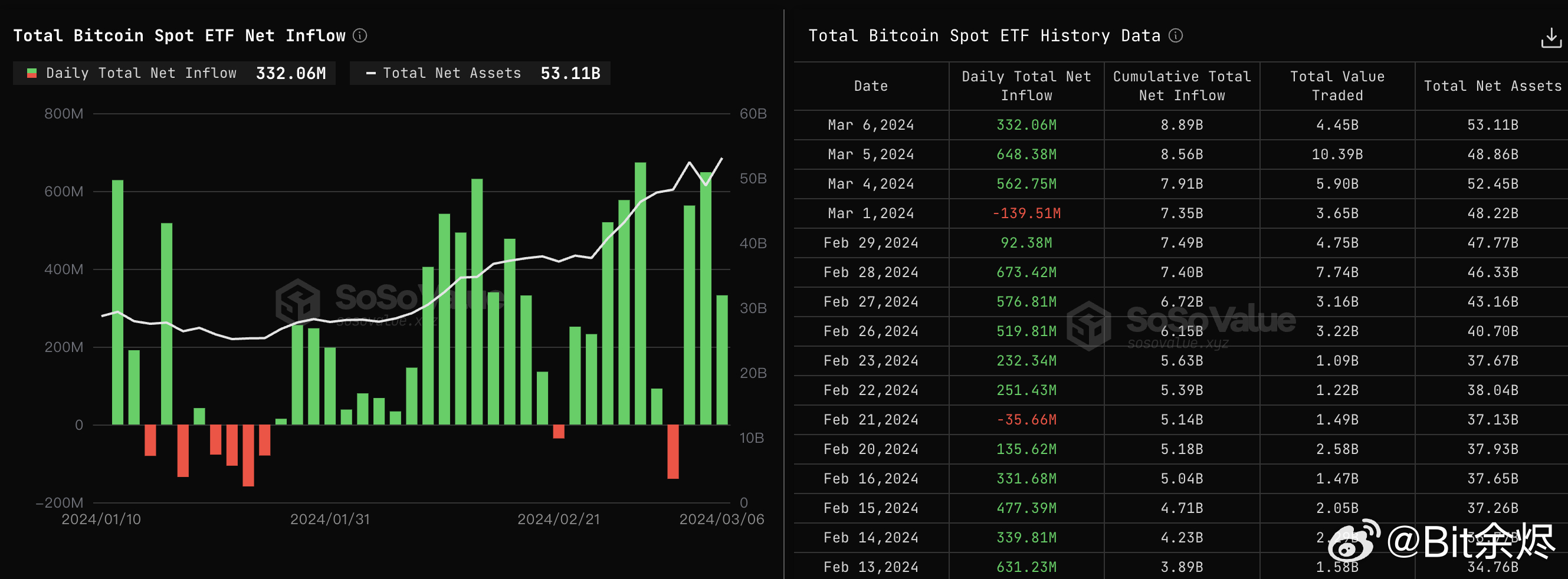The height and width of the screenshot is (579, 1568).
Task: Click the 251.43M inflow value
Action: (1026, 391)
